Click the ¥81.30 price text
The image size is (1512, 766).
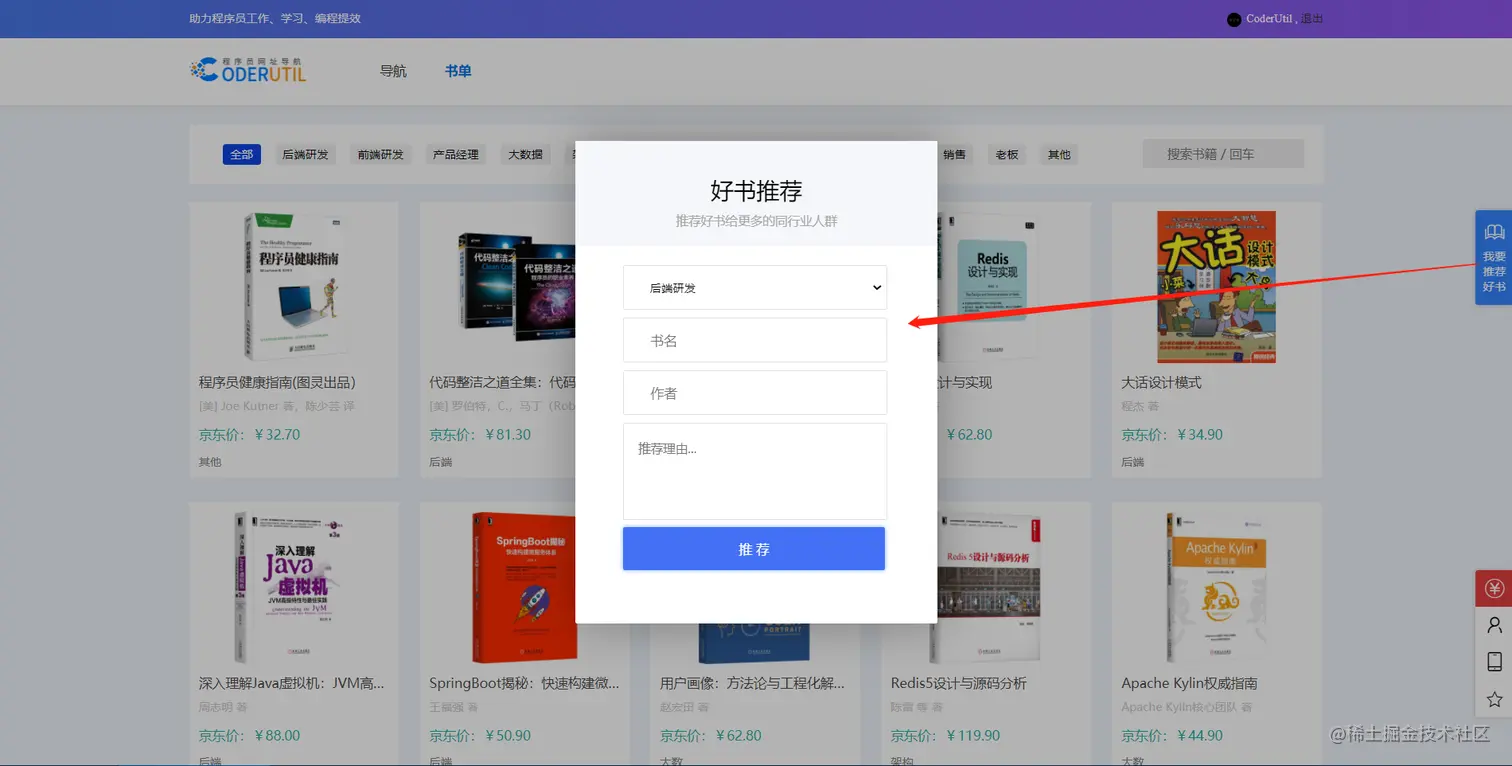[x=508, y=435]
